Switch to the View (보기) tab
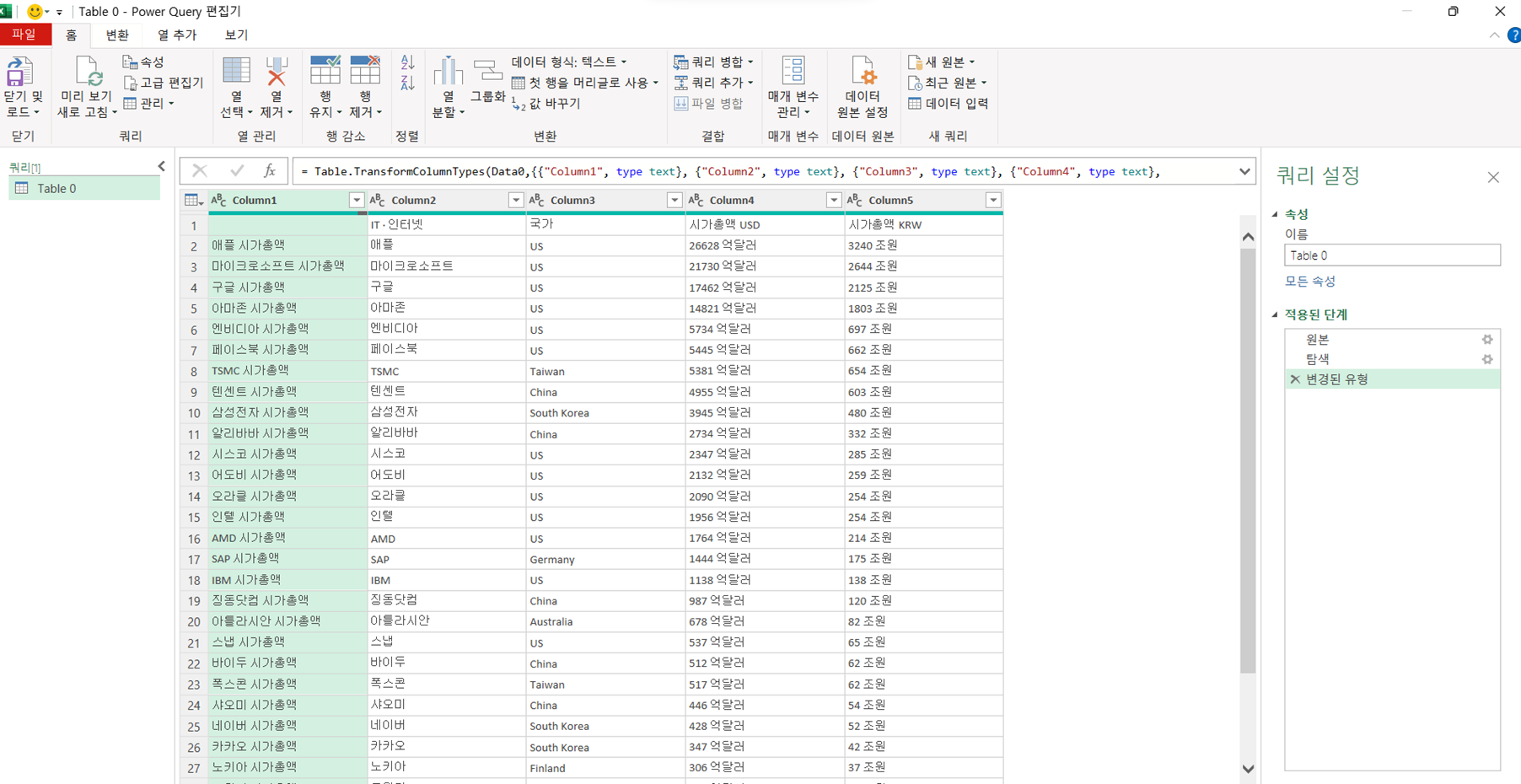This screenshot has height=784, width=1521. (x=236, y=35)
